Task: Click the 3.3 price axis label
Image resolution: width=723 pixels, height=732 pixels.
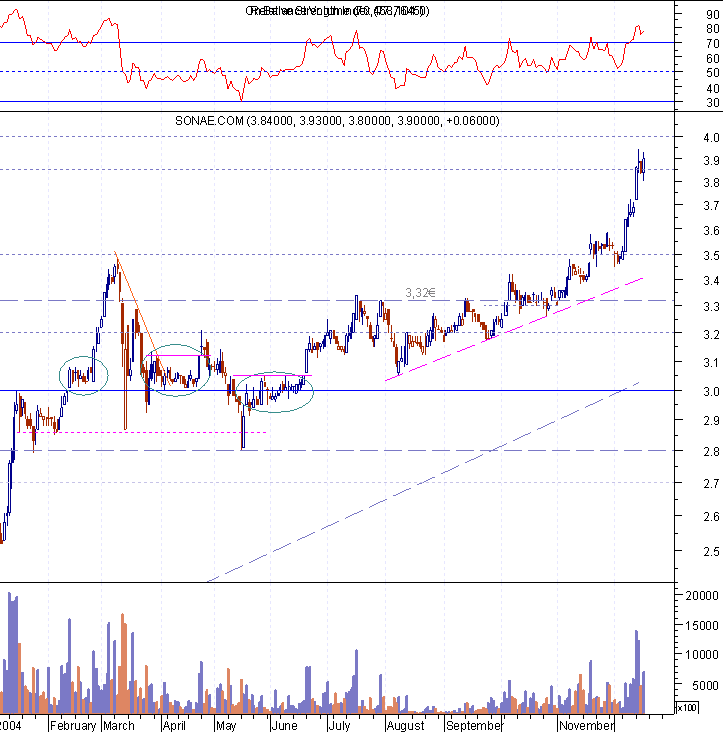Action: click(711, 307)
